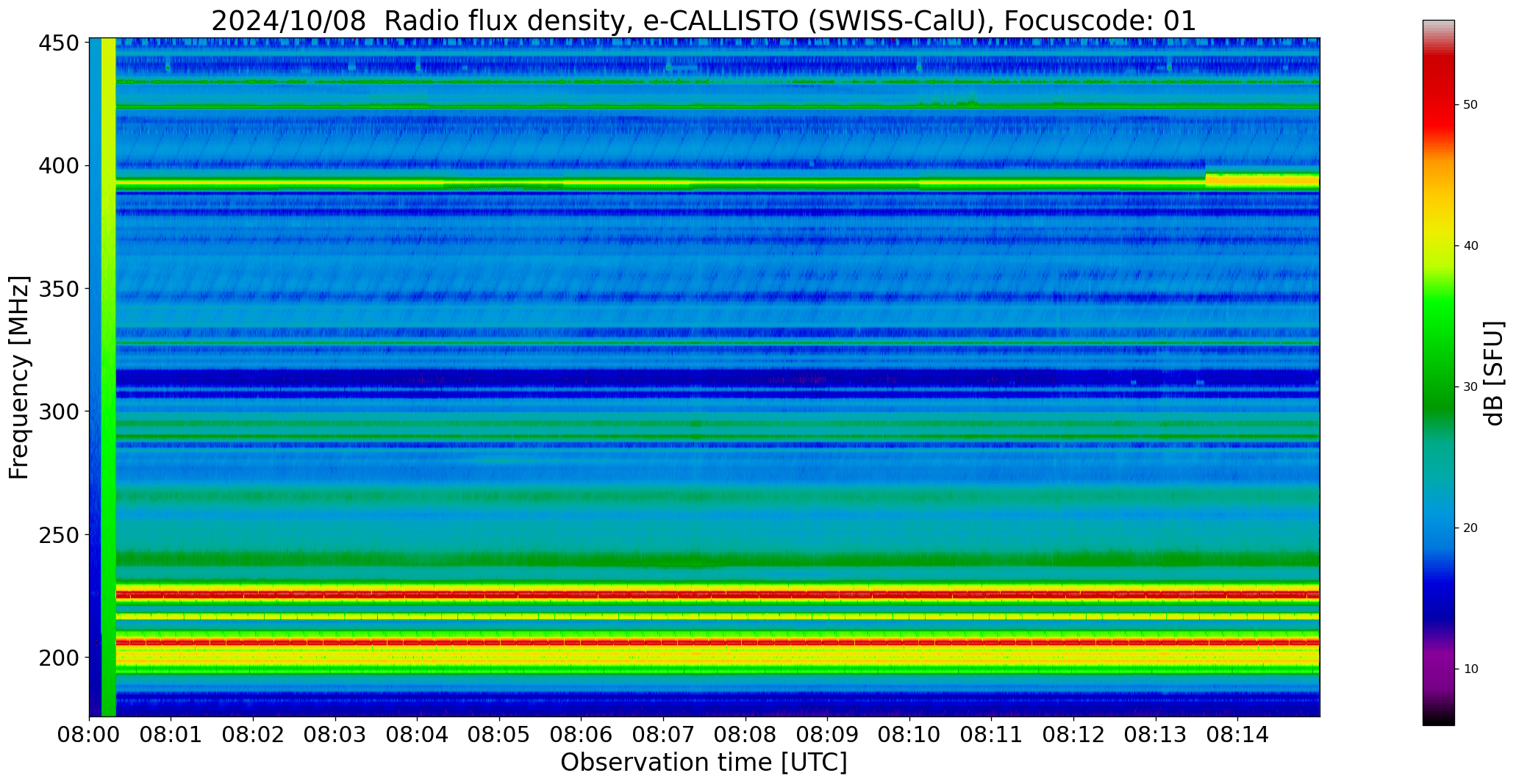Click the colorbar tick label 50
This screenshot has width=1516, height=784.
pyautogui.click(x=1470, y=105)
